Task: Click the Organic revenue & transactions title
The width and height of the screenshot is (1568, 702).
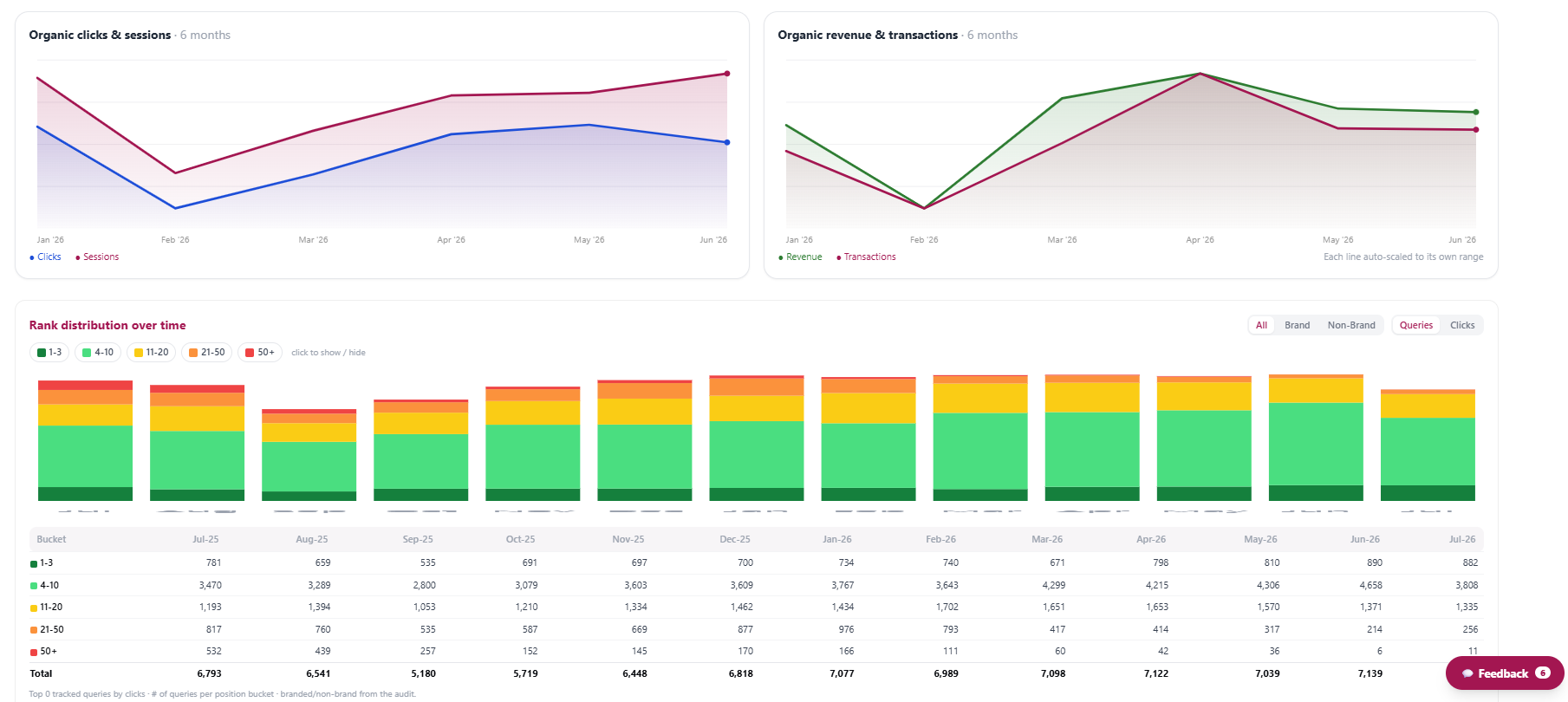Action: coord(868,35)
